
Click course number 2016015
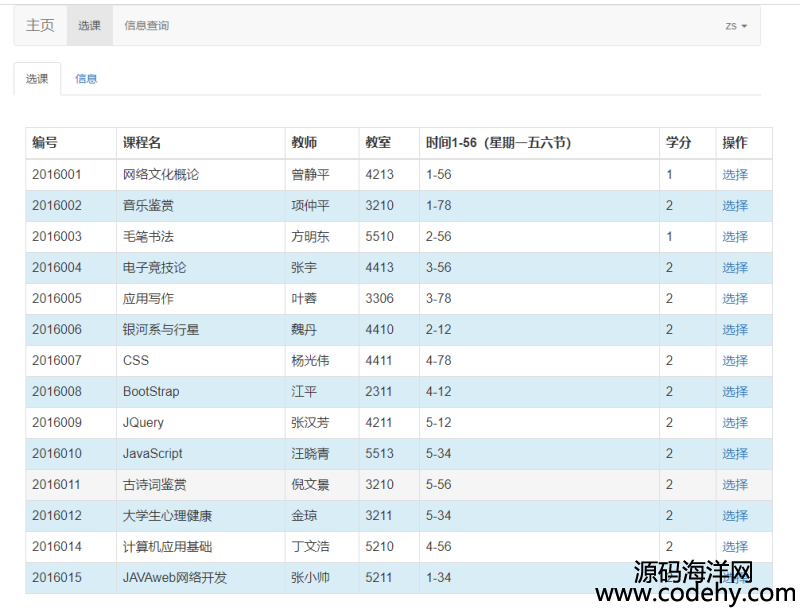pyautogui.click(x=57, y=578)
